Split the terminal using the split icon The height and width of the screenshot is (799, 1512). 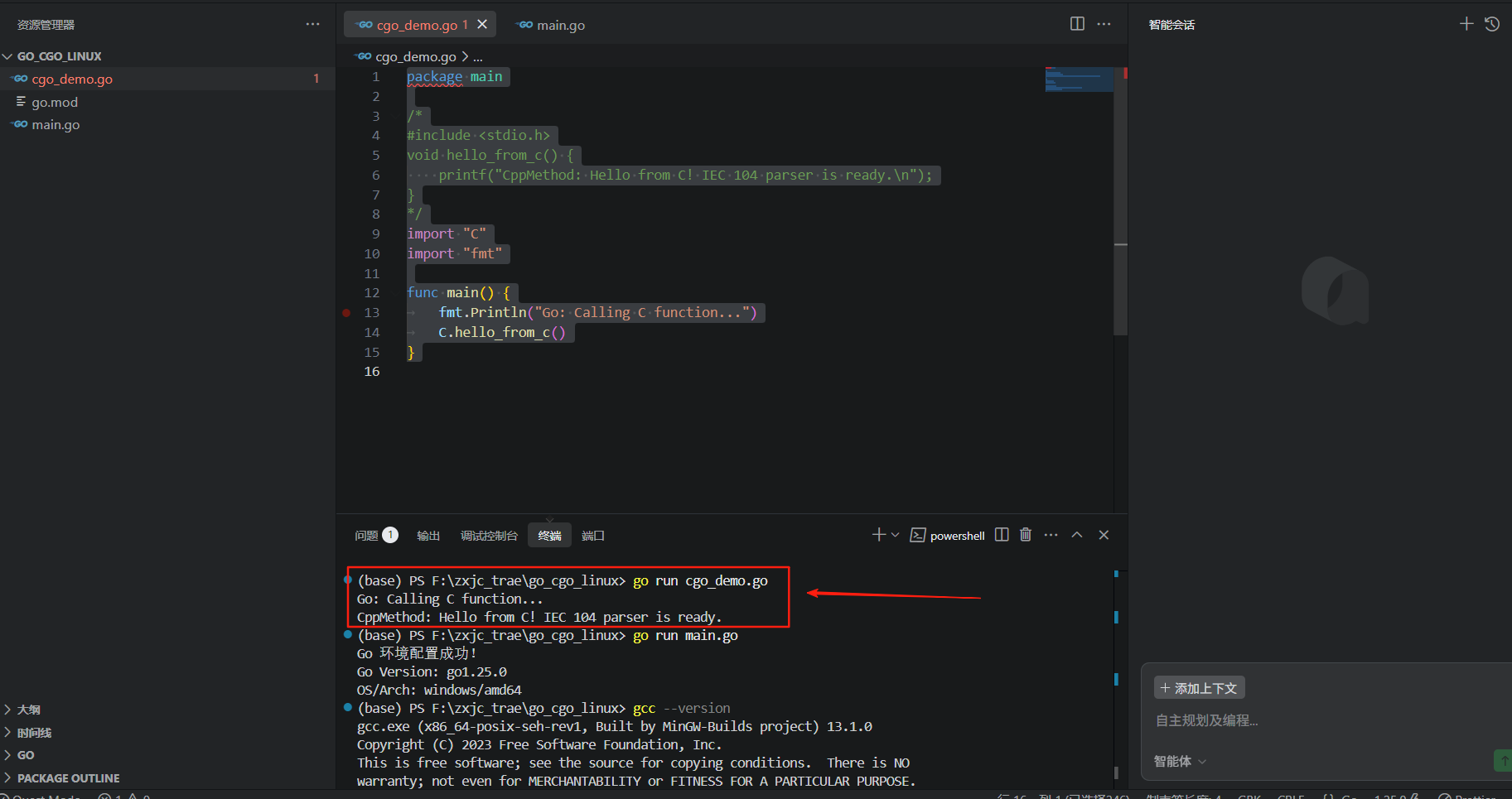pos(1001,535)
